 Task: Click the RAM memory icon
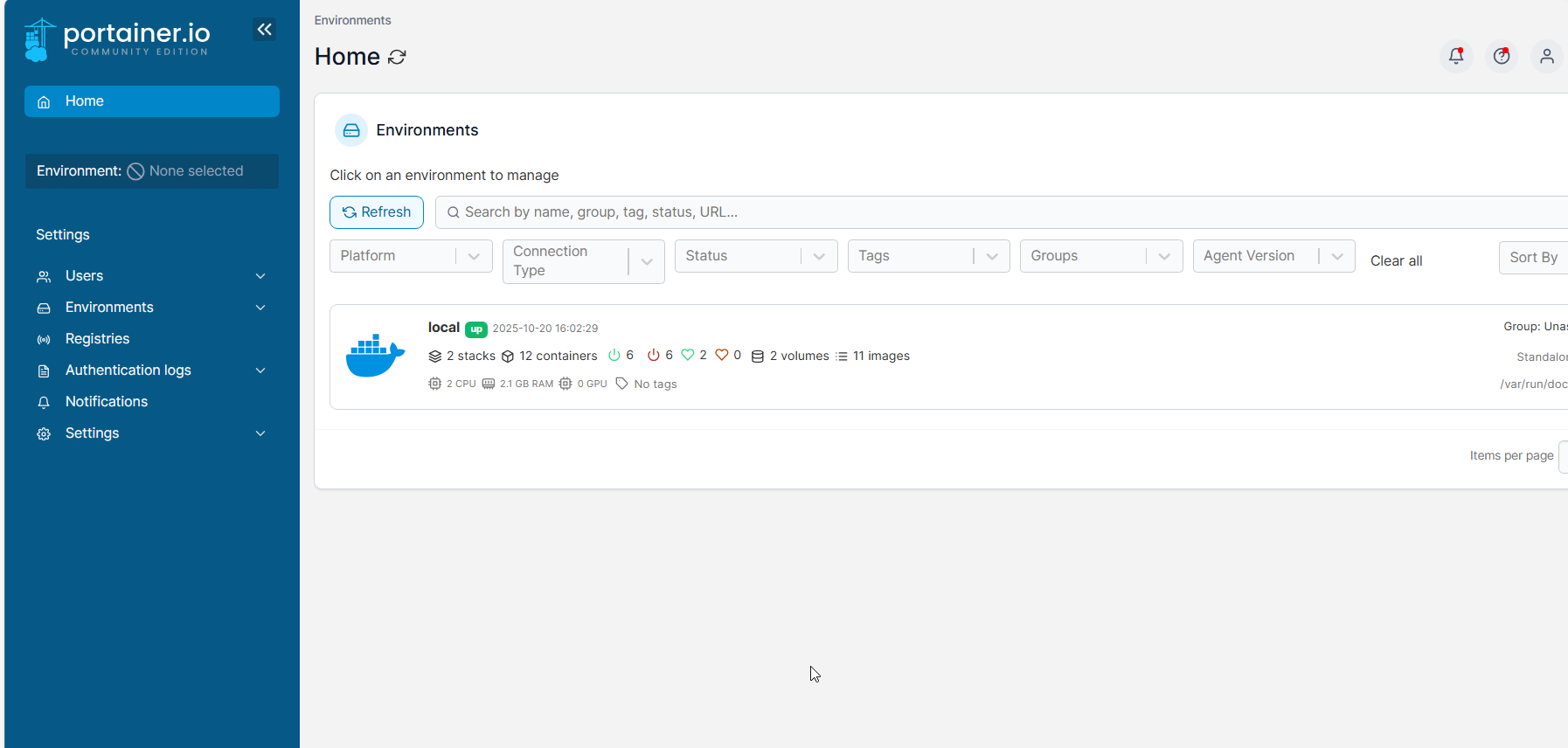tap(489, 384)
